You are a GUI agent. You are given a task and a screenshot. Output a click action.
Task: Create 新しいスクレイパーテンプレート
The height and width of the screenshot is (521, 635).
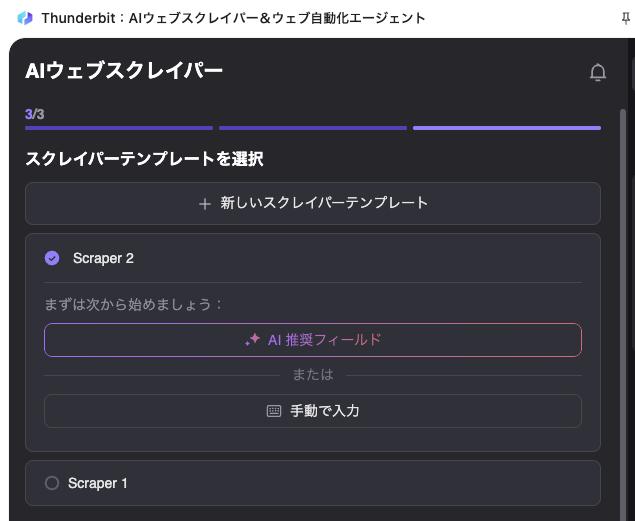312,203
